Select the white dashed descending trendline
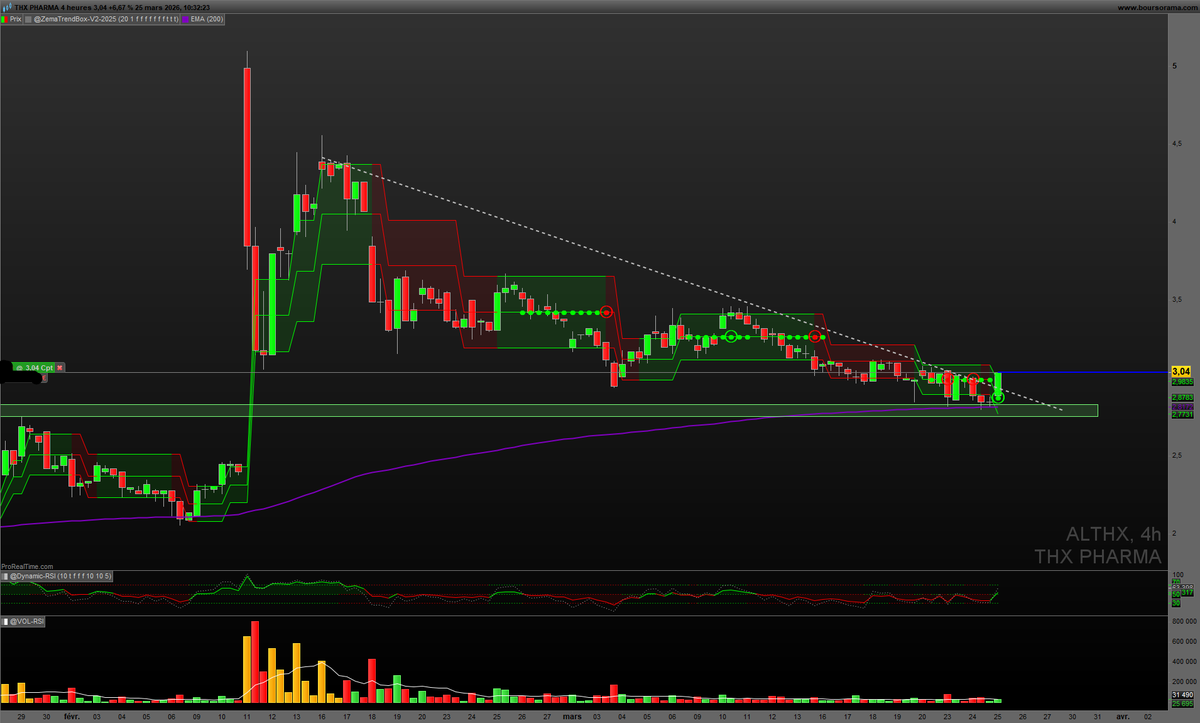This screenshot has height=723, width=1200. tap(690, 283)
